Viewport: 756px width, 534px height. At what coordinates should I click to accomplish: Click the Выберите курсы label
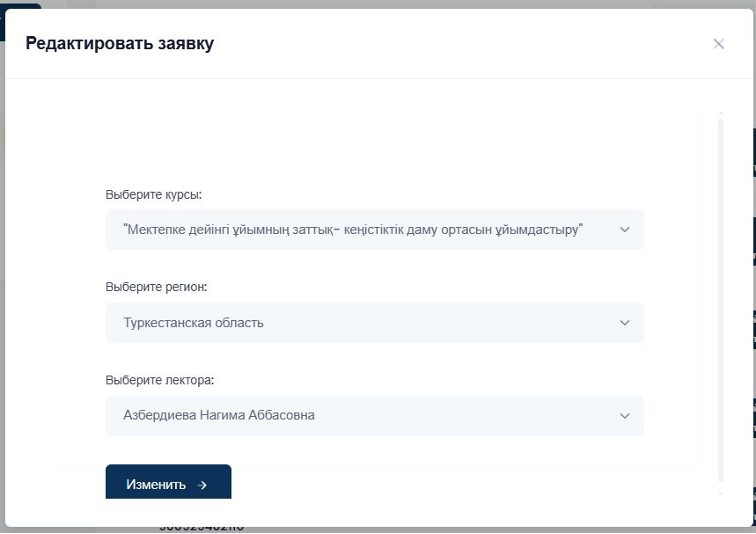click(x=154, y=194)
